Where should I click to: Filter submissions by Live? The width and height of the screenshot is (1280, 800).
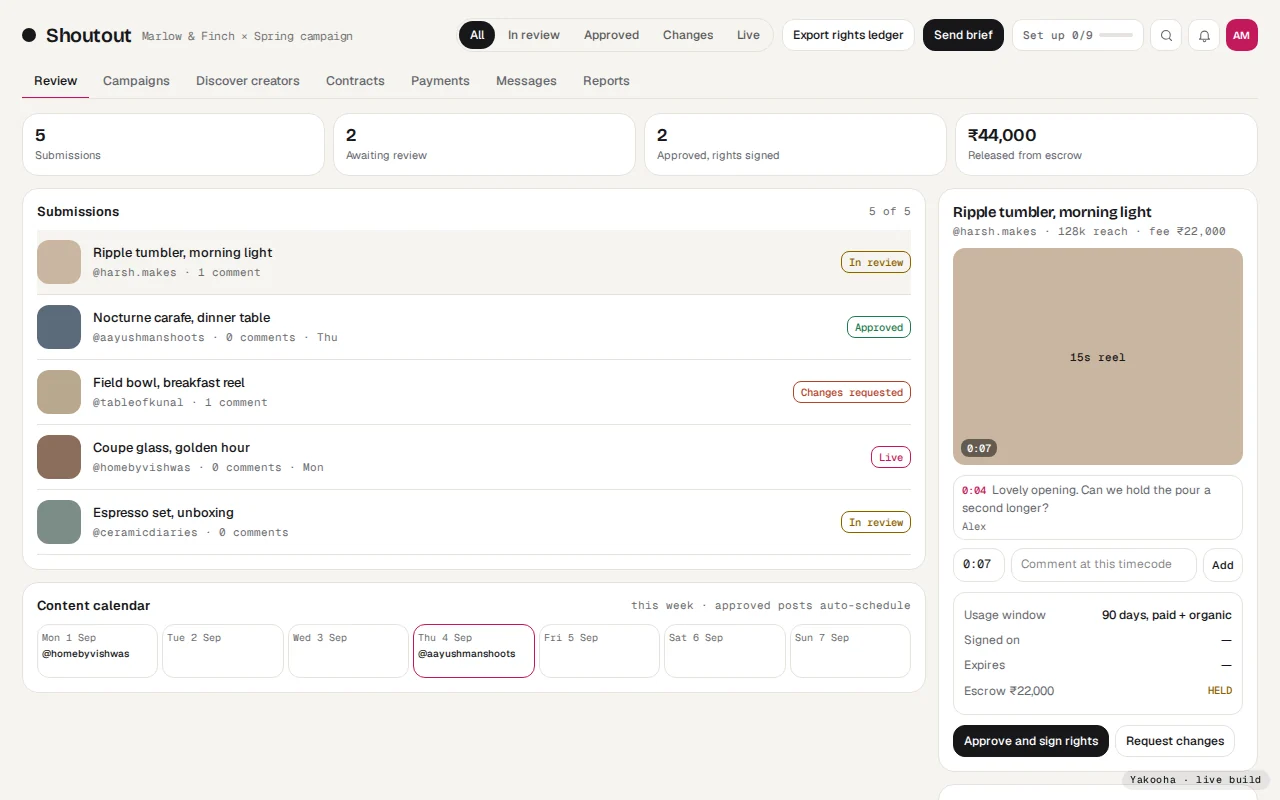pyautogui.click(x=749, y=35)
